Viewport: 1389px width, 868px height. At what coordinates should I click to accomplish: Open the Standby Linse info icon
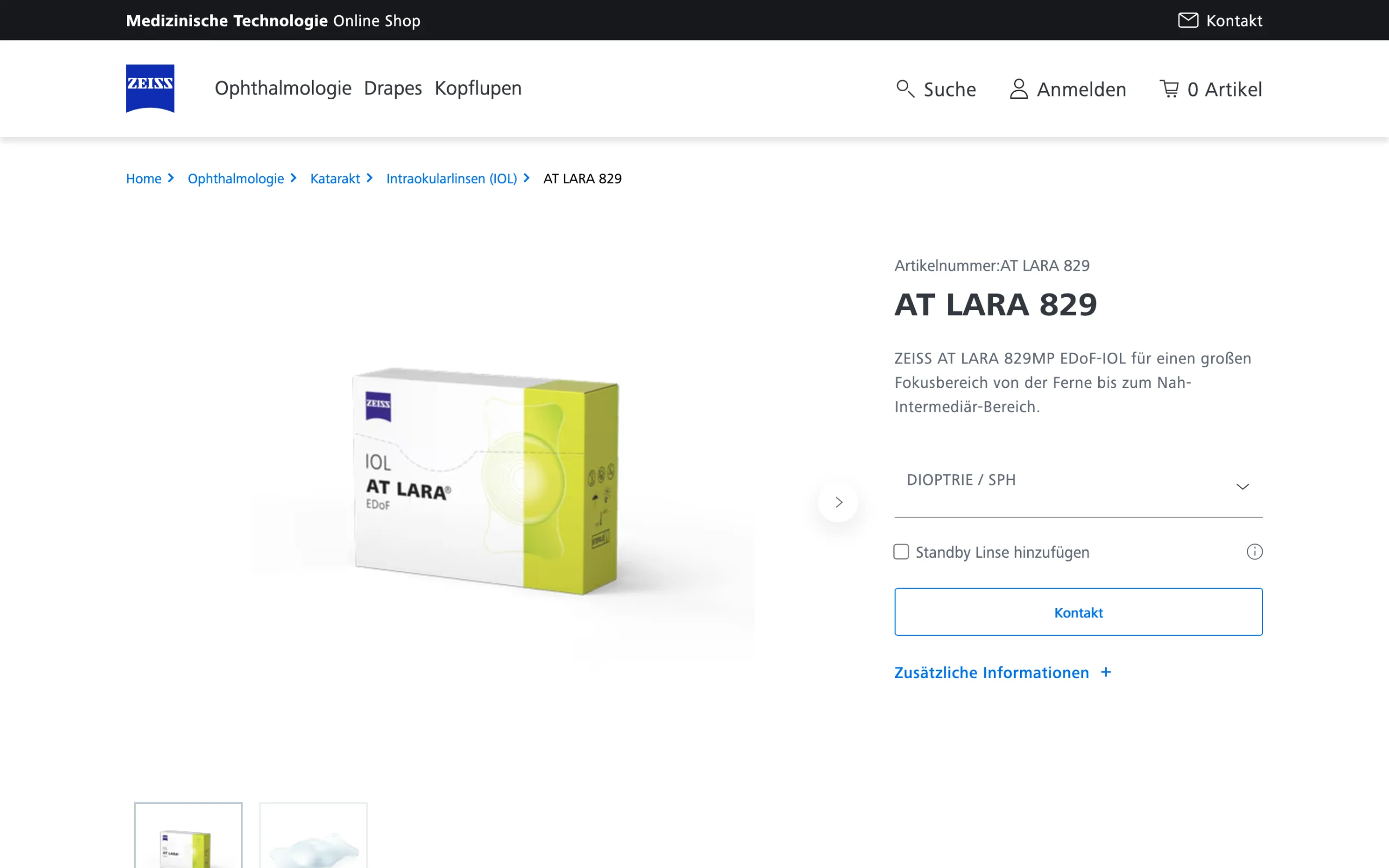point(1254,552)
